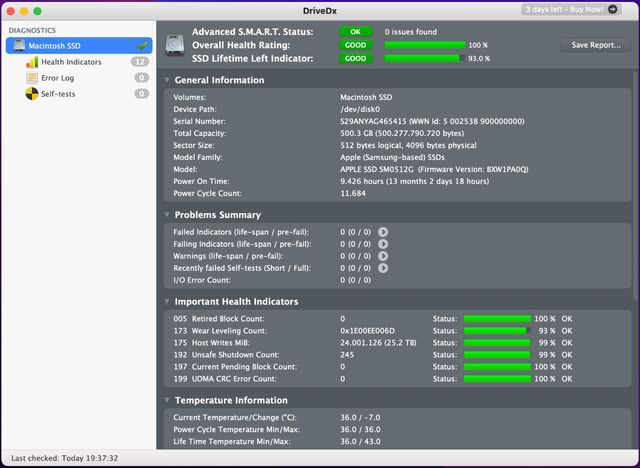Collapse the Important Health Indicators section

click(x=167, y=302)
